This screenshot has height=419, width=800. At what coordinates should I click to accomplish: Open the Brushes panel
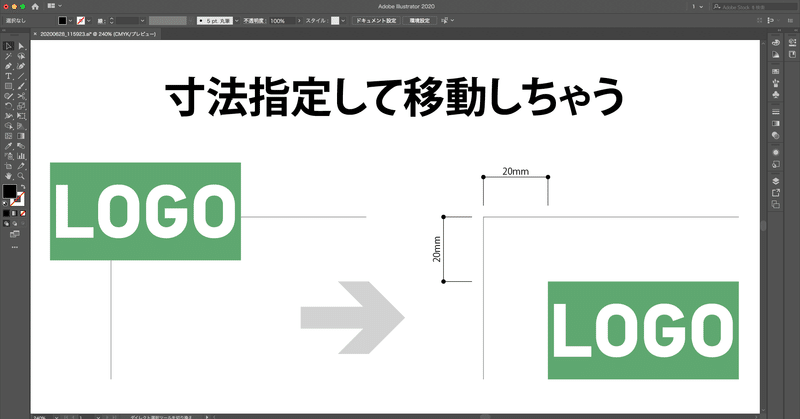click(776, 83)
